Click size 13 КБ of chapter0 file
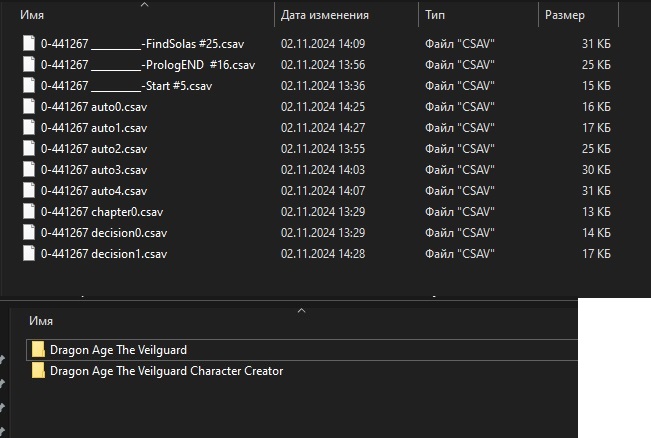Viewport: 651px width, 438px height. (596, 212)
